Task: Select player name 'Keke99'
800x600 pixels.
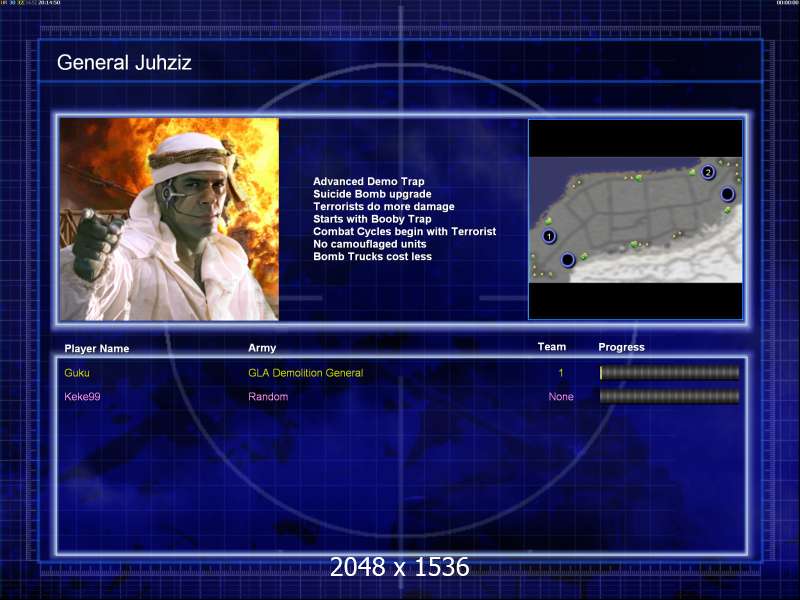Action: click(x=82, y=396)
